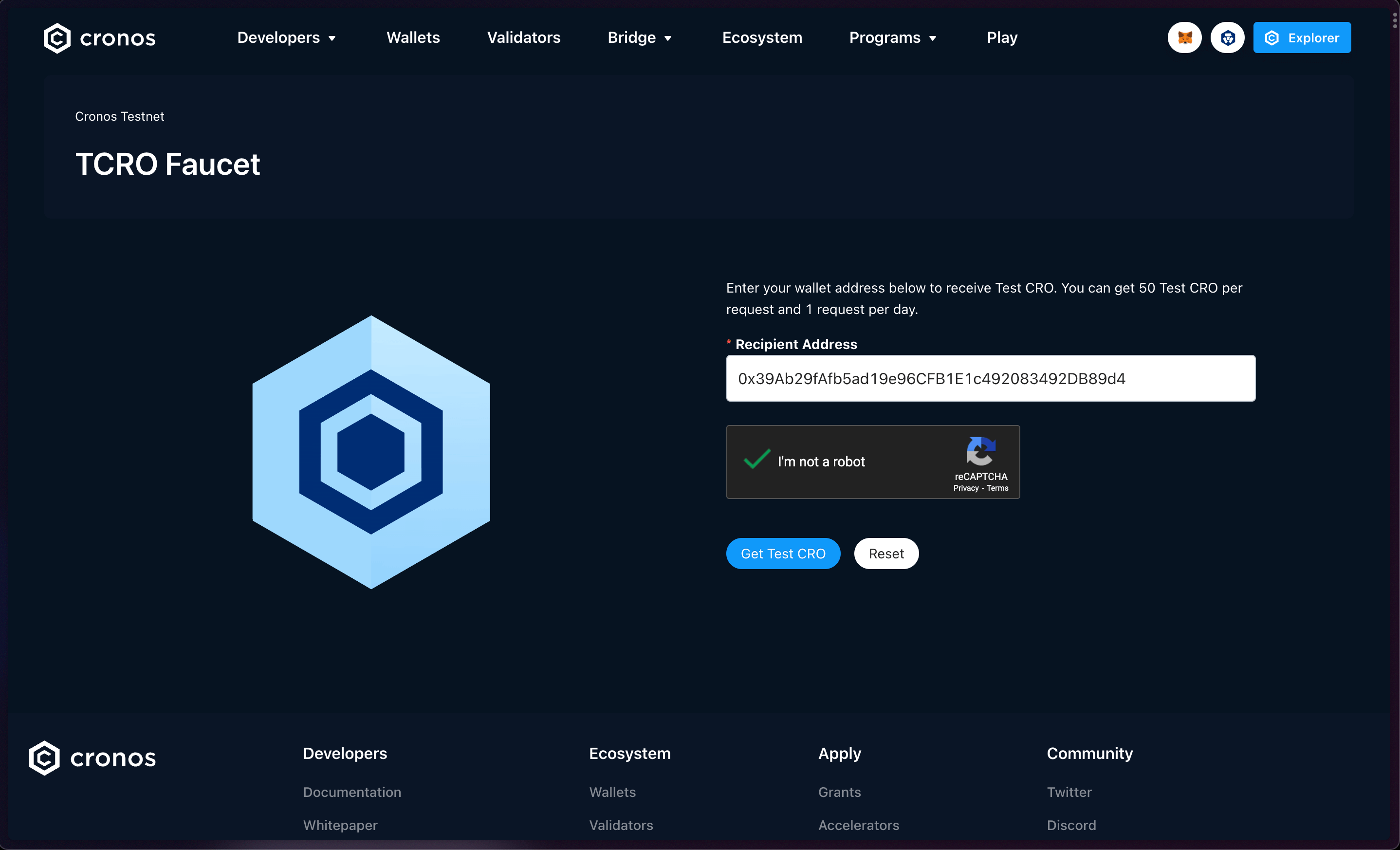Click the footer Ecosystem heading
The width and height of the screenshot is (1400, 850).
(x=629, y=754)
